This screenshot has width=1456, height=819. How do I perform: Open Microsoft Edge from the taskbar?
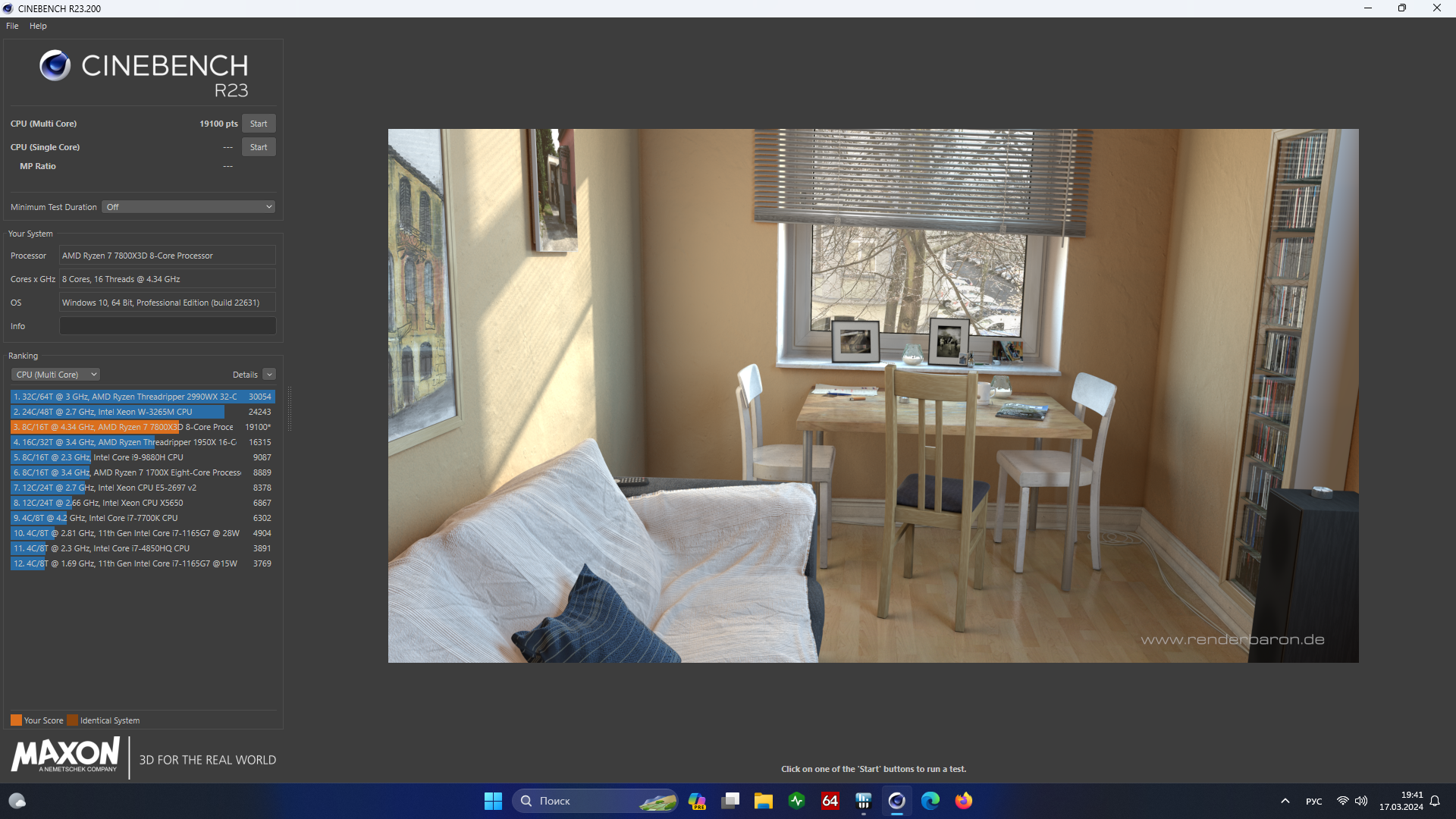[930, 801]
